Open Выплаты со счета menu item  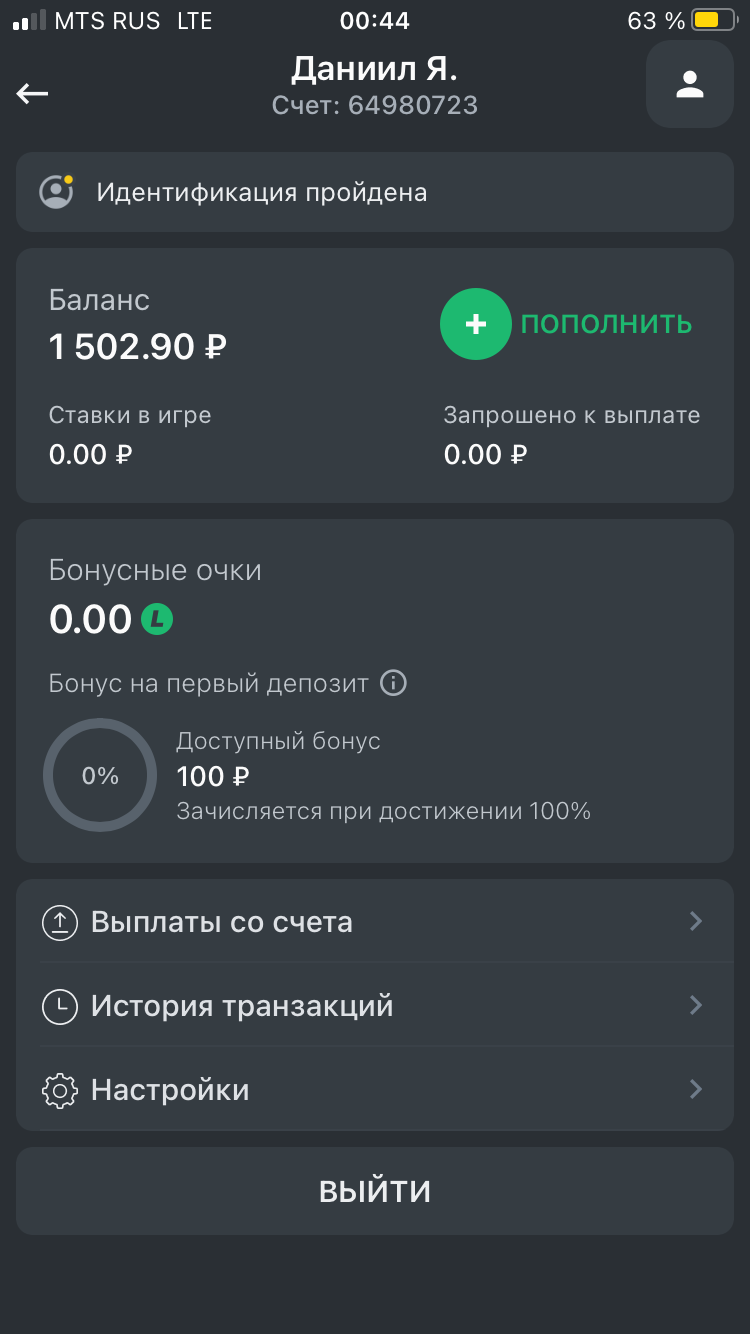tap(222, 922)
